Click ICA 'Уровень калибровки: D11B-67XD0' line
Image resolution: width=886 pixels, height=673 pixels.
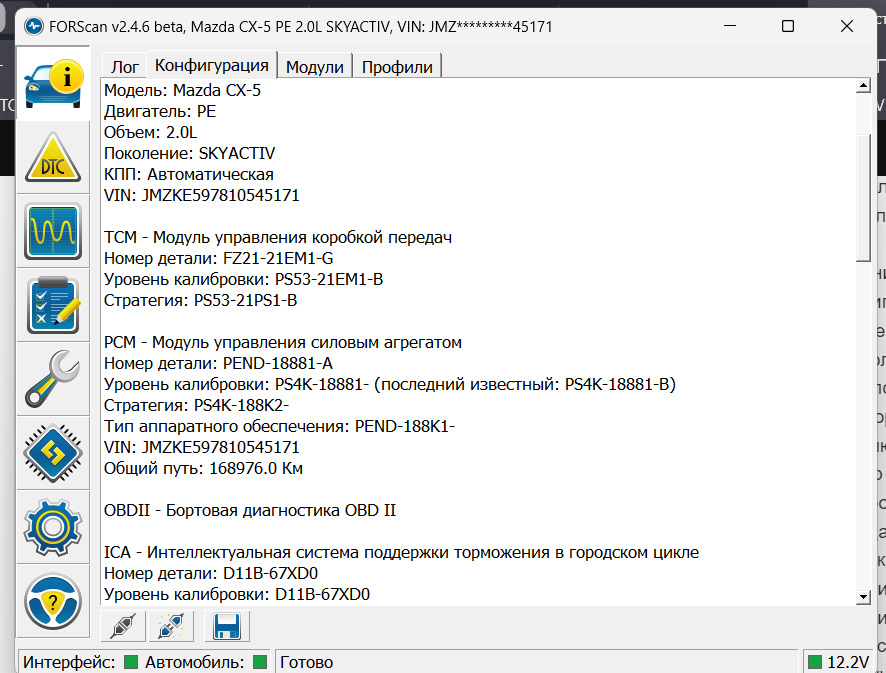tap(237, 594)
